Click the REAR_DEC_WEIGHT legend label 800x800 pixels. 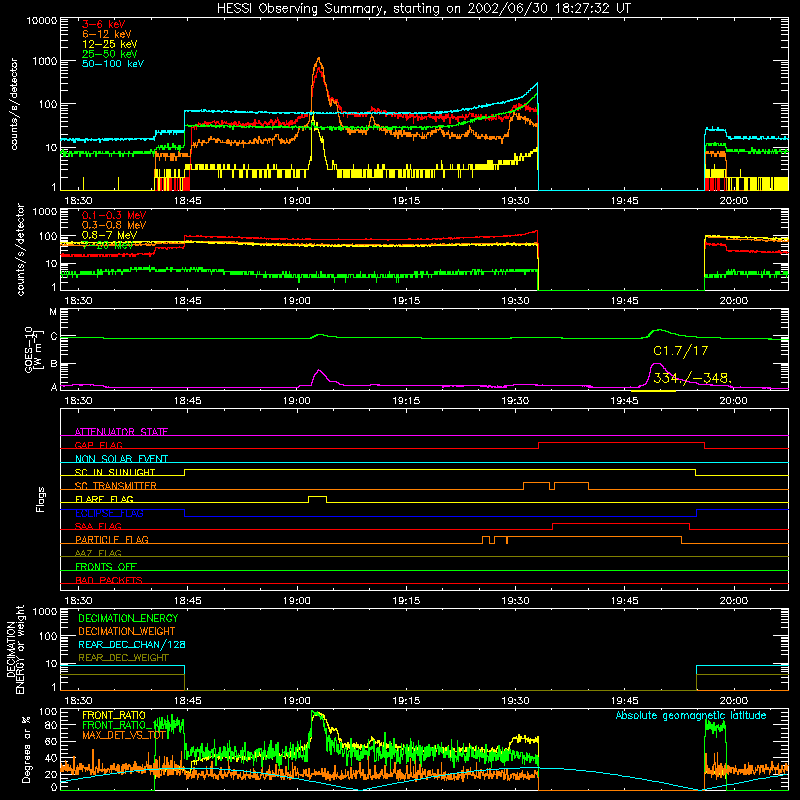click(123, 658)
